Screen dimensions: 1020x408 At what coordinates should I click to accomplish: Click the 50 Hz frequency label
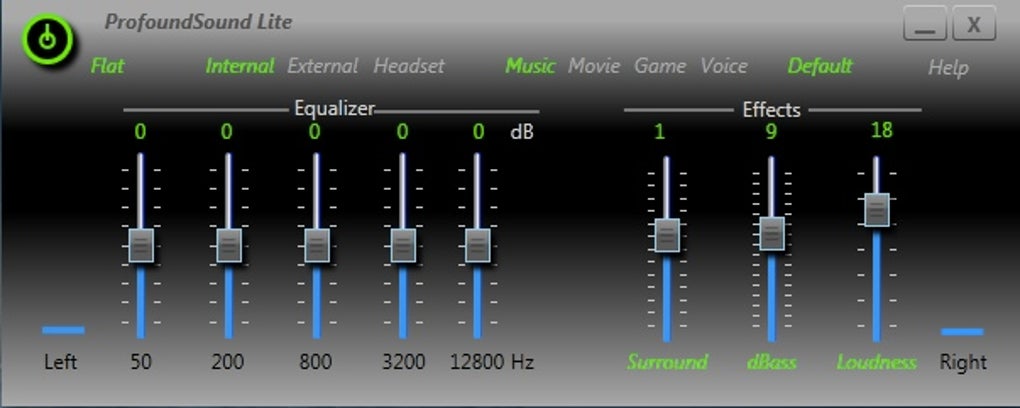coord(141,362)
